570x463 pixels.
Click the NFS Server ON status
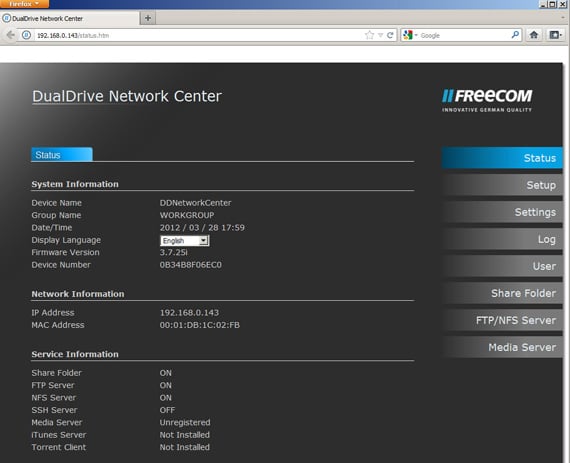pos(165,398)
